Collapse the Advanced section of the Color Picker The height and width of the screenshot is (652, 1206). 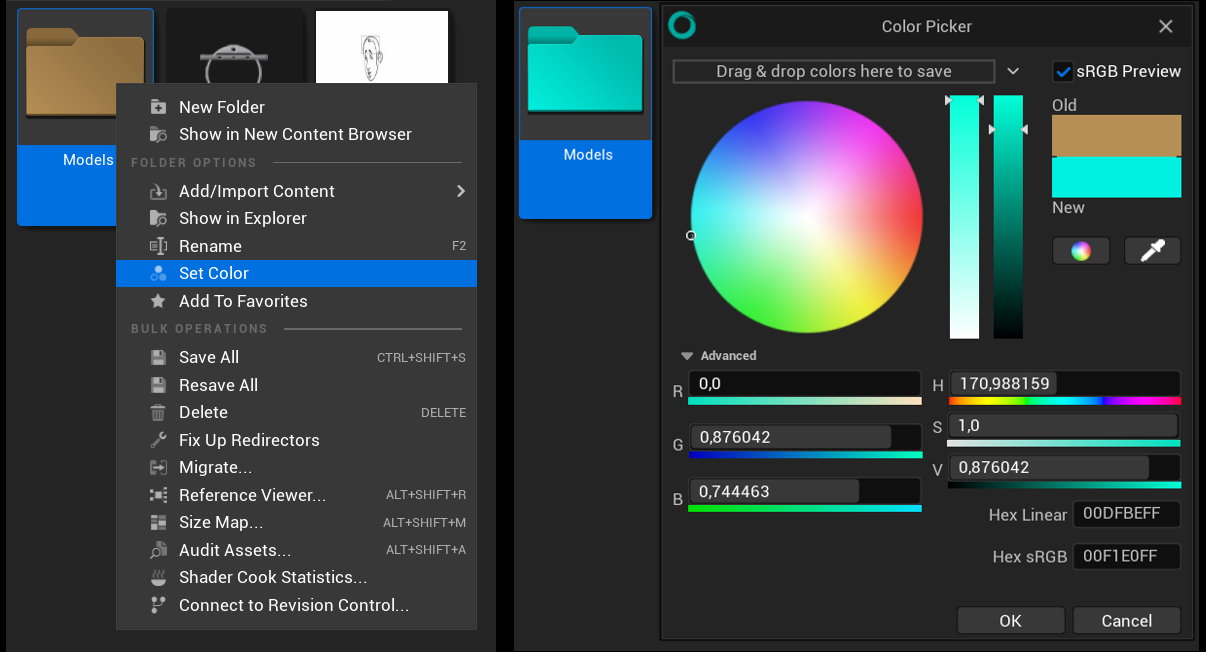tap(687, 355)
